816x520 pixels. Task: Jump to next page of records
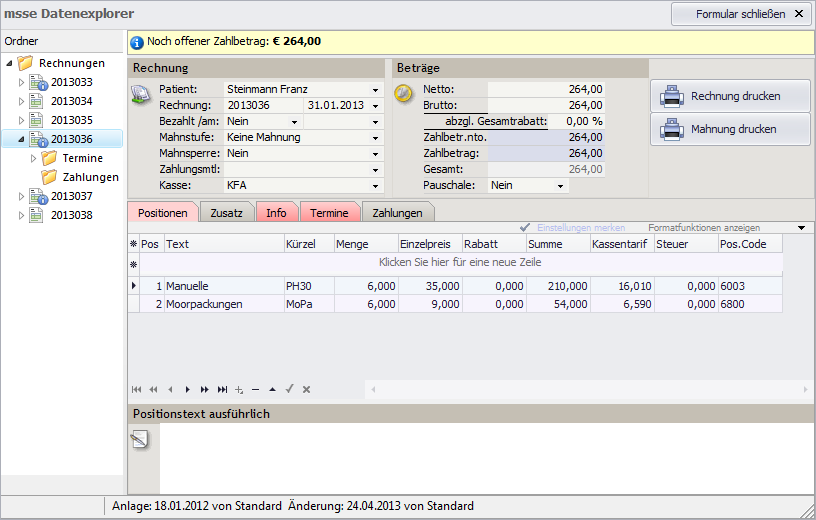[205, 389]
